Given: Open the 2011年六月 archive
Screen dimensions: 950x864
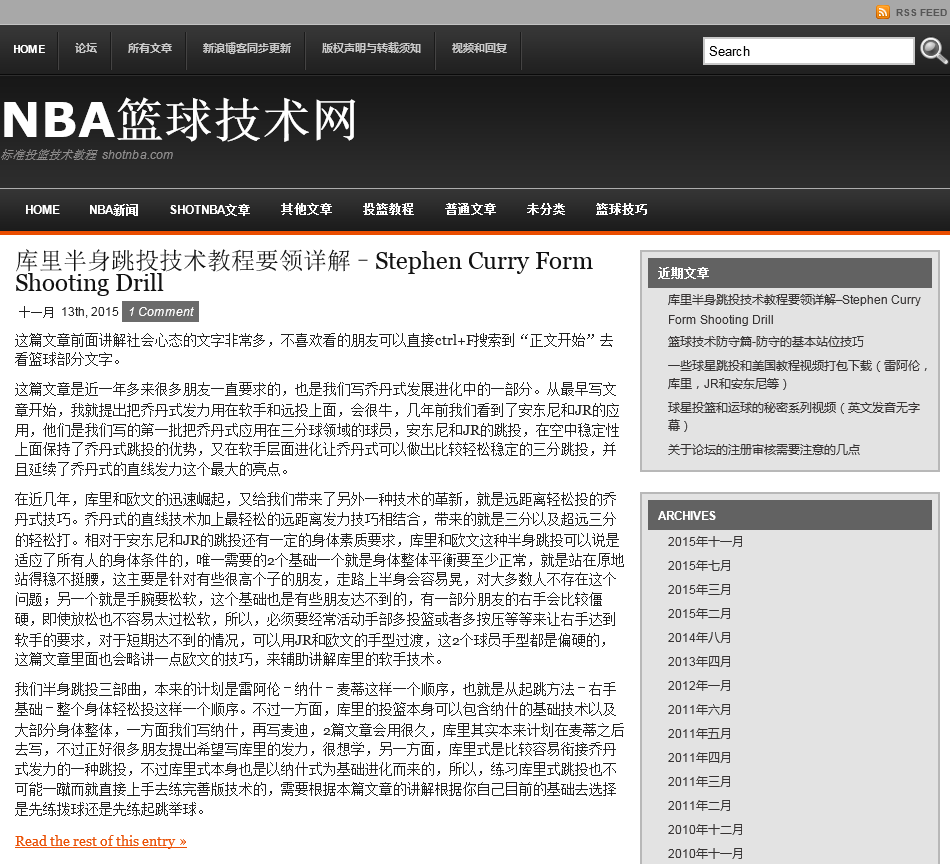Looking at the screenshot, I should (699, 709).
